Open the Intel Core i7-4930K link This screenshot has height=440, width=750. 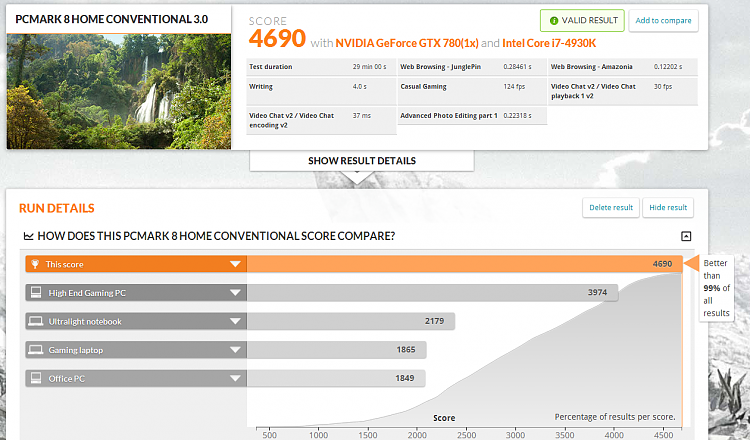pyautogui.click(x=549, y=43)
